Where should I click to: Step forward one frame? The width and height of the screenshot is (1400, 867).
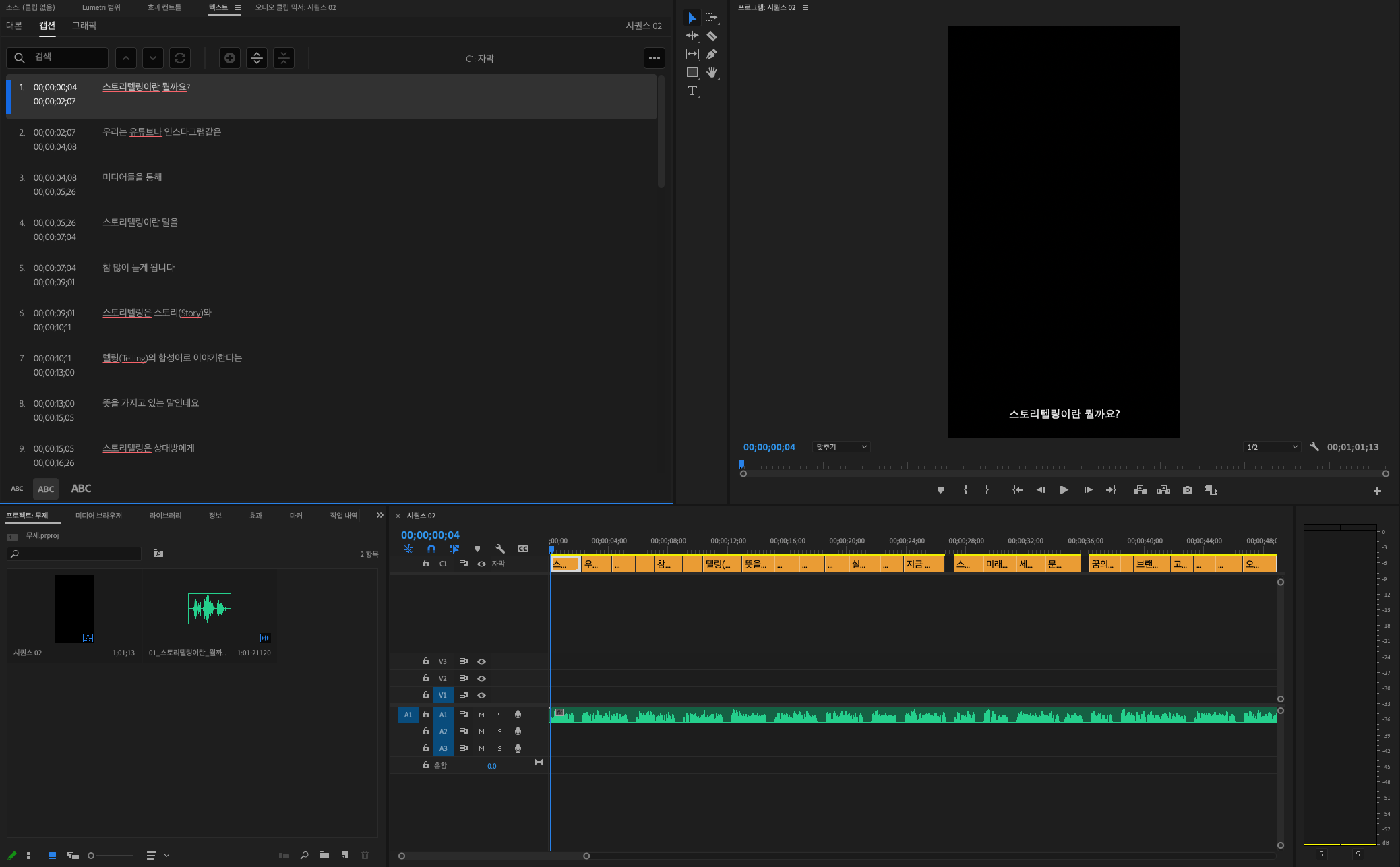point(1088,490)
